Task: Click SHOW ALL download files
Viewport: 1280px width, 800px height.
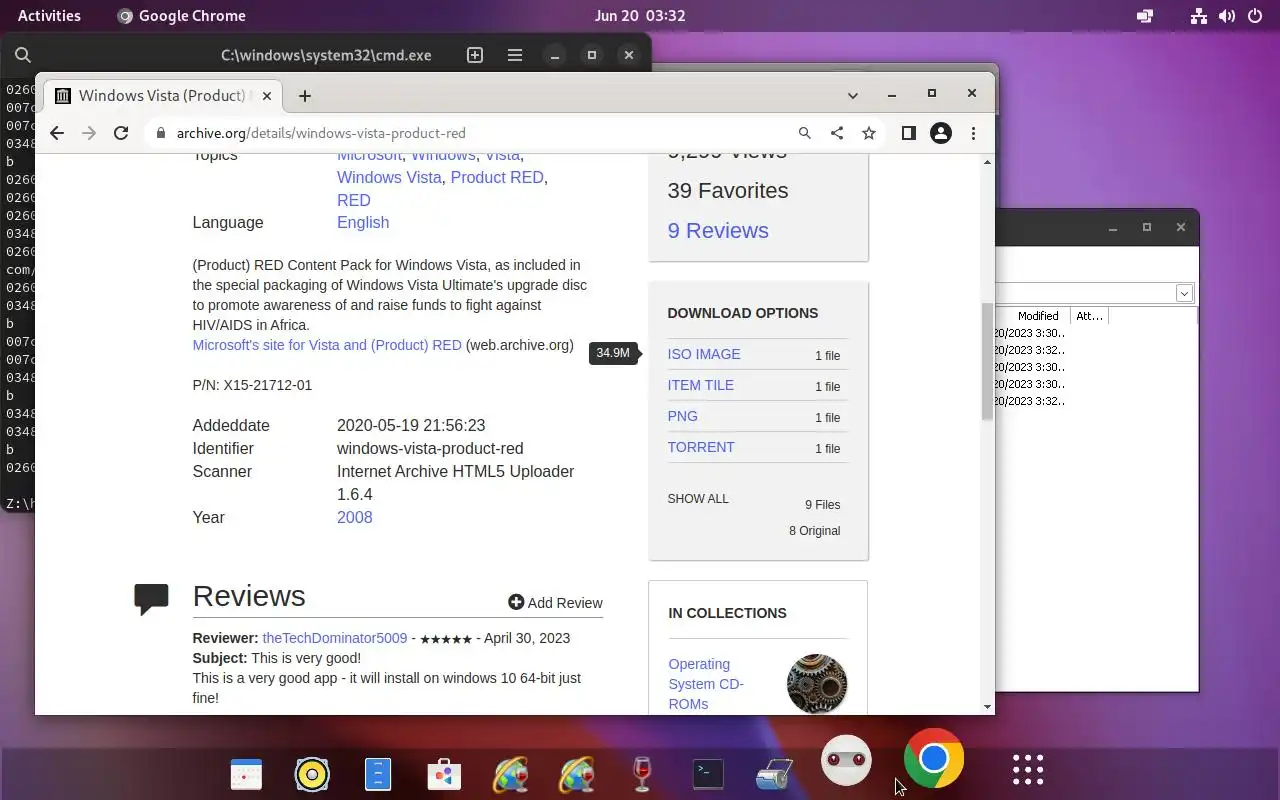Action: tap(698, 499)
